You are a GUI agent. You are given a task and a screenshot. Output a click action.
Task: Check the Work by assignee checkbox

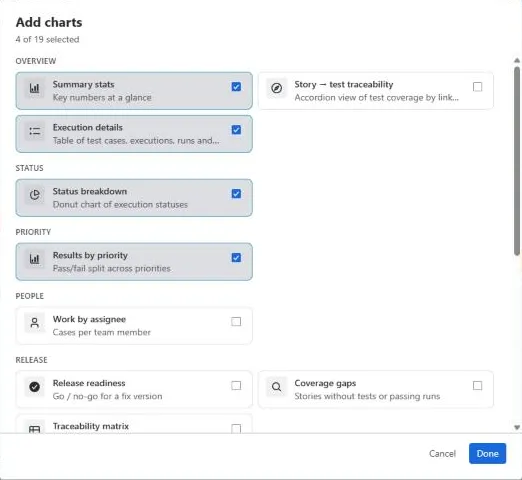[x=236, y=322]
